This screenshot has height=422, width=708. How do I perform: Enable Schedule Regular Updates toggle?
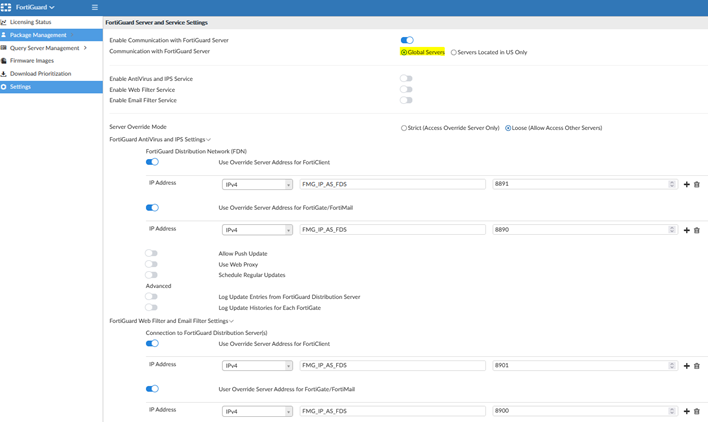tap(151, 275)
